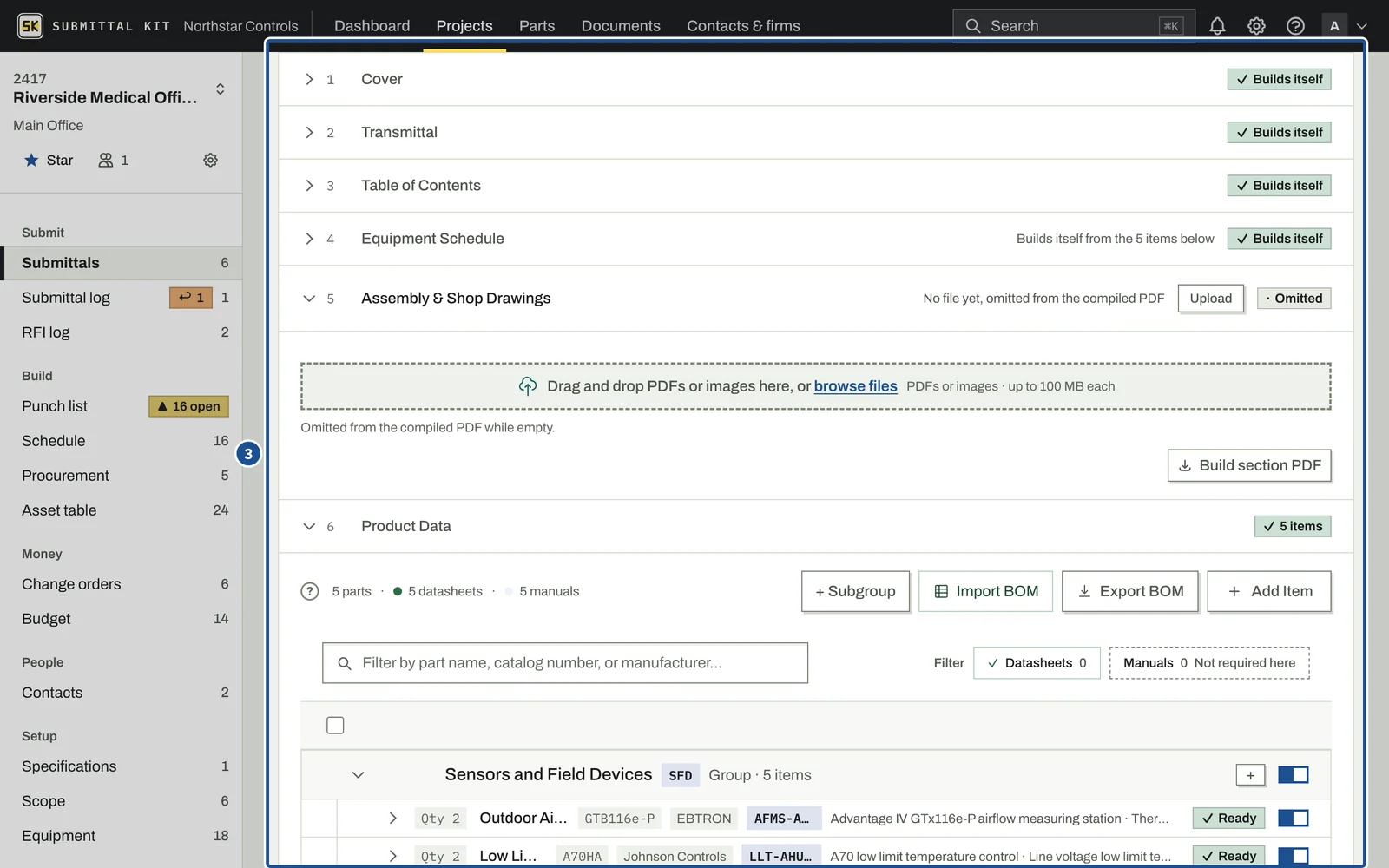Open the Documents tab
Screen dimensions: 1389x868
coord(621,26)
